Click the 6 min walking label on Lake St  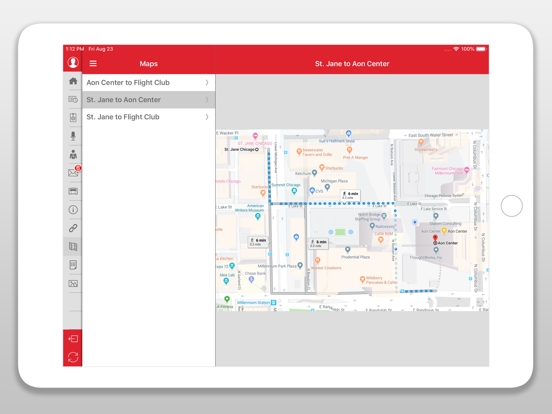tap(350, 195)
